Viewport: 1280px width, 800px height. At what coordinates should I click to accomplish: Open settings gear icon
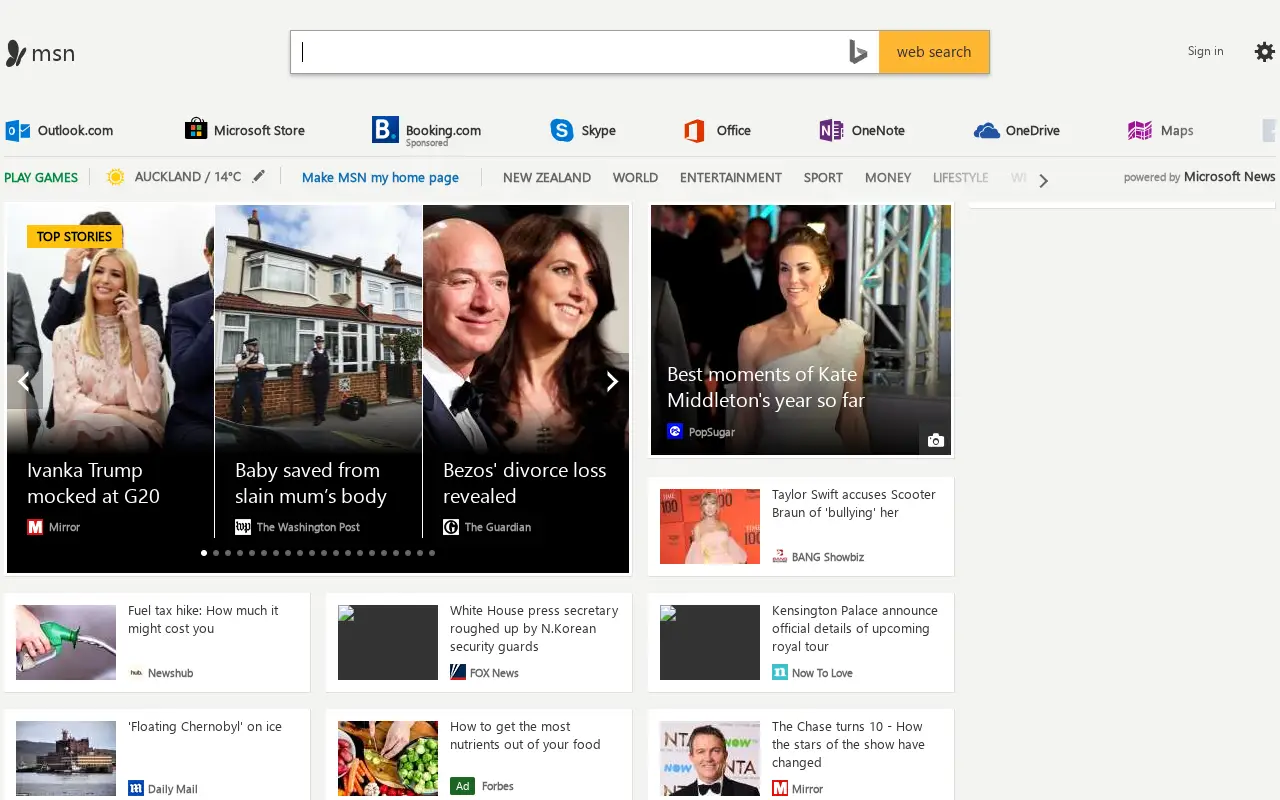pos(1265,52)
